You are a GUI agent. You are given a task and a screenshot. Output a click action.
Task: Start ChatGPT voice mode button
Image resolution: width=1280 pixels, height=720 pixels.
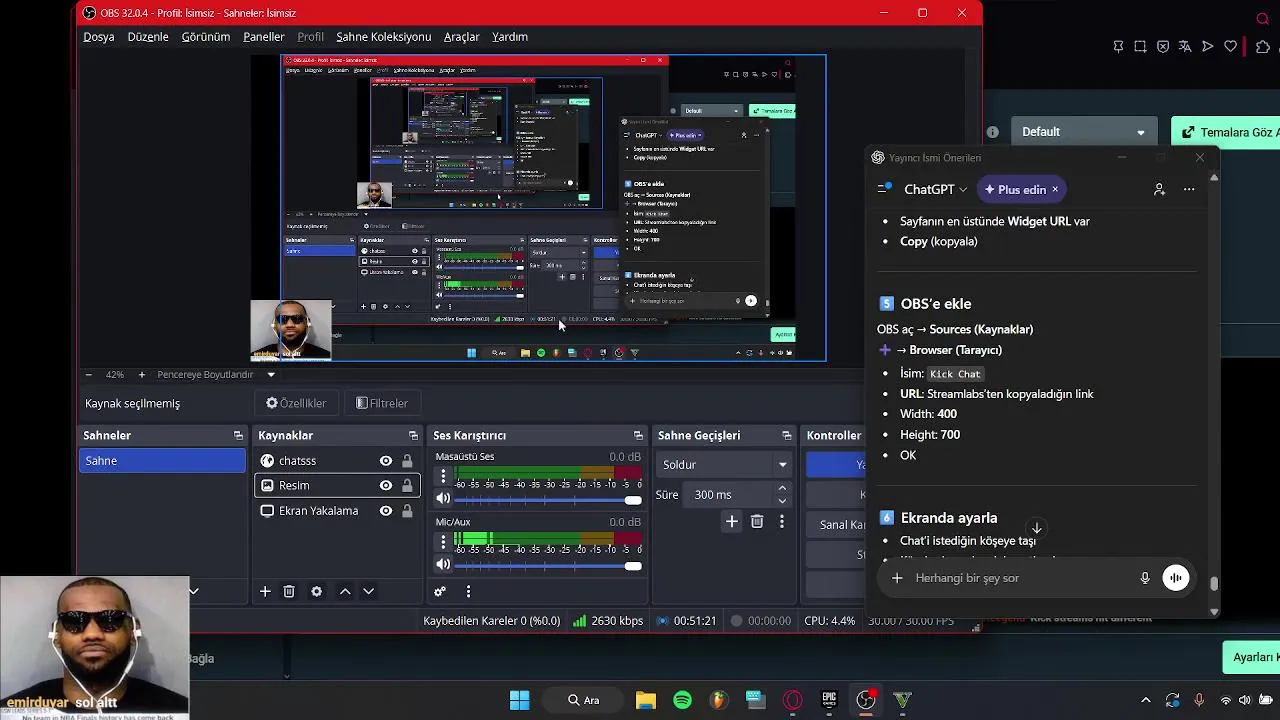click(x=1176, y=578)
